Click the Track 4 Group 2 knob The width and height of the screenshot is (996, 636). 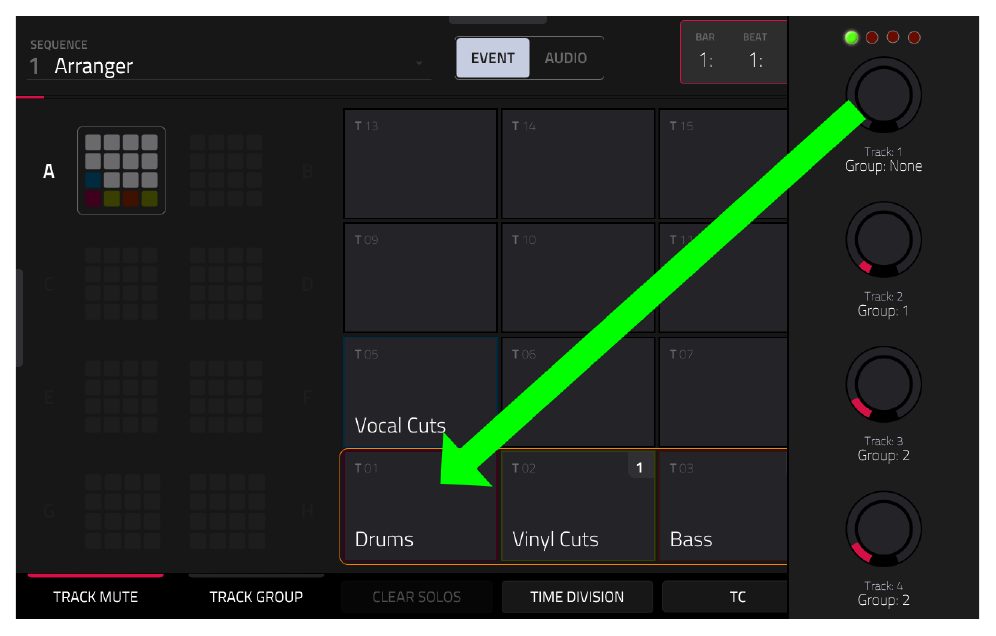tap(883, 529)
